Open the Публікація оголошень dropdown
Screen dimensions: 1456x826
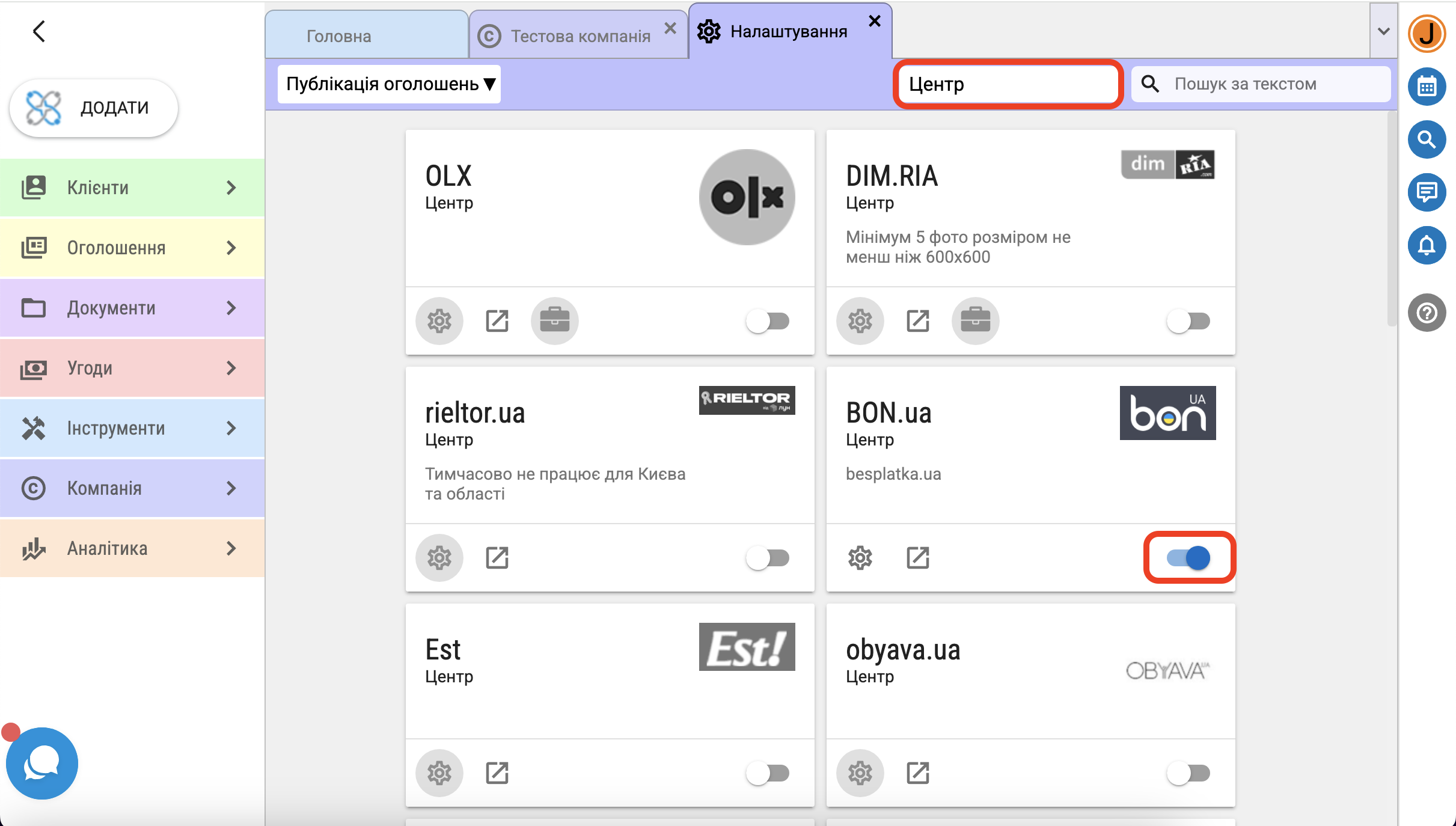[x=390, y=84]
